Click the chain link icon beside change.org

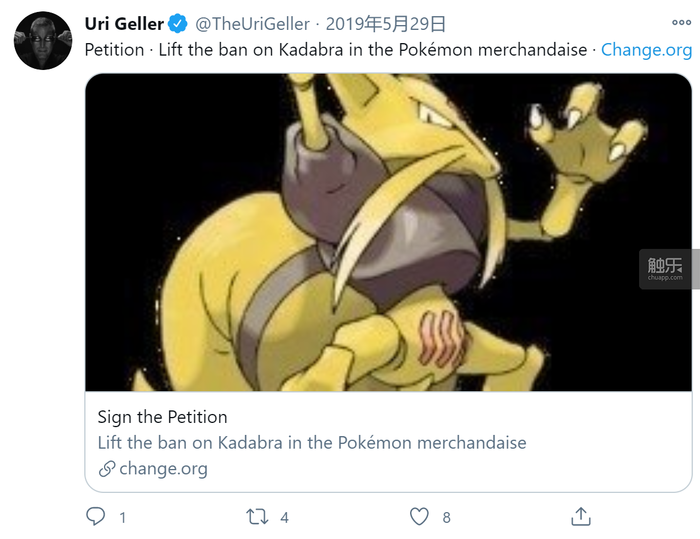pyautogui.click(x=107, y=469)
